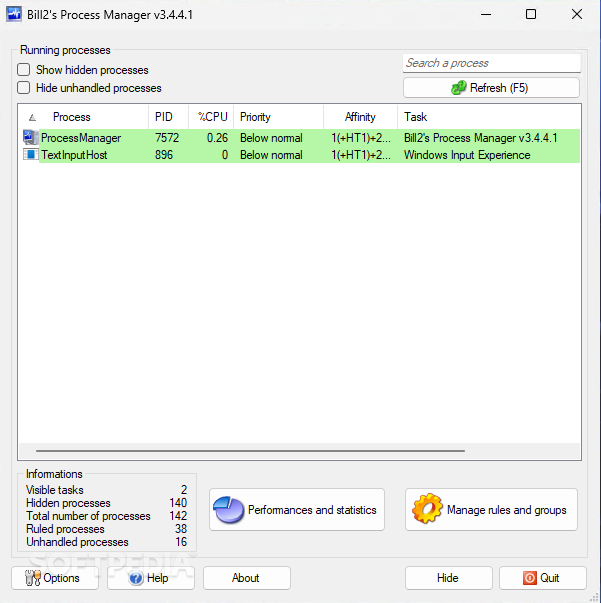Click the blue Help question mark icon

pos(136,578)
